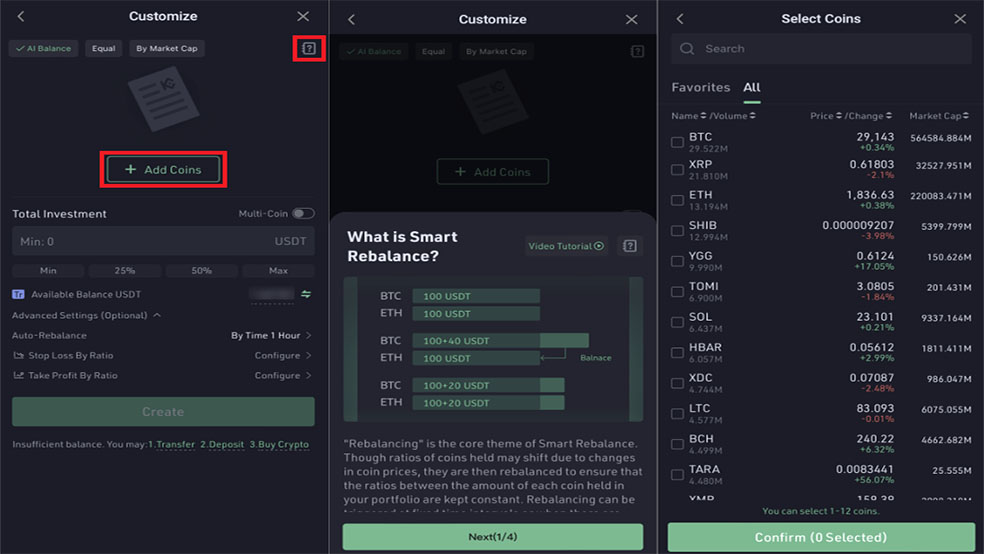The height and width of the screenshot is (554, 984).
Task: Go back from the Select Coins panel
Action: coord(680,19)
